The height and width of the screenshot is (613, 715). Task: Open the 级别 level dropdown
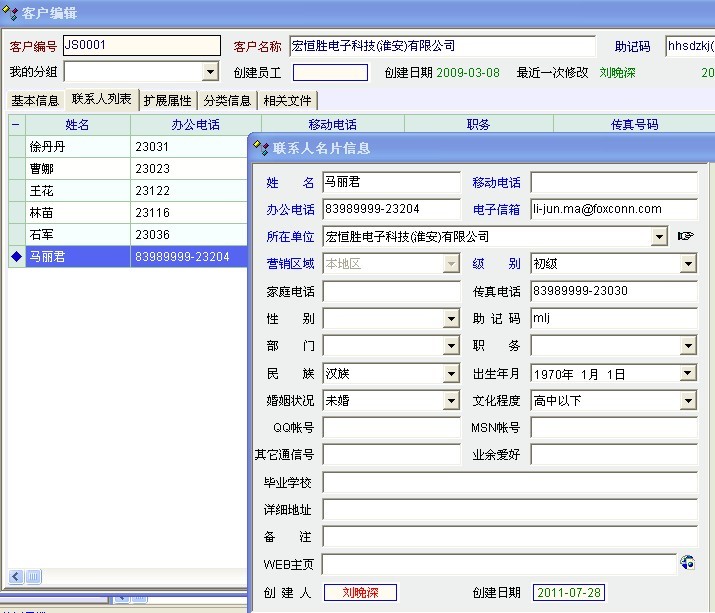(x=688, y=264)
